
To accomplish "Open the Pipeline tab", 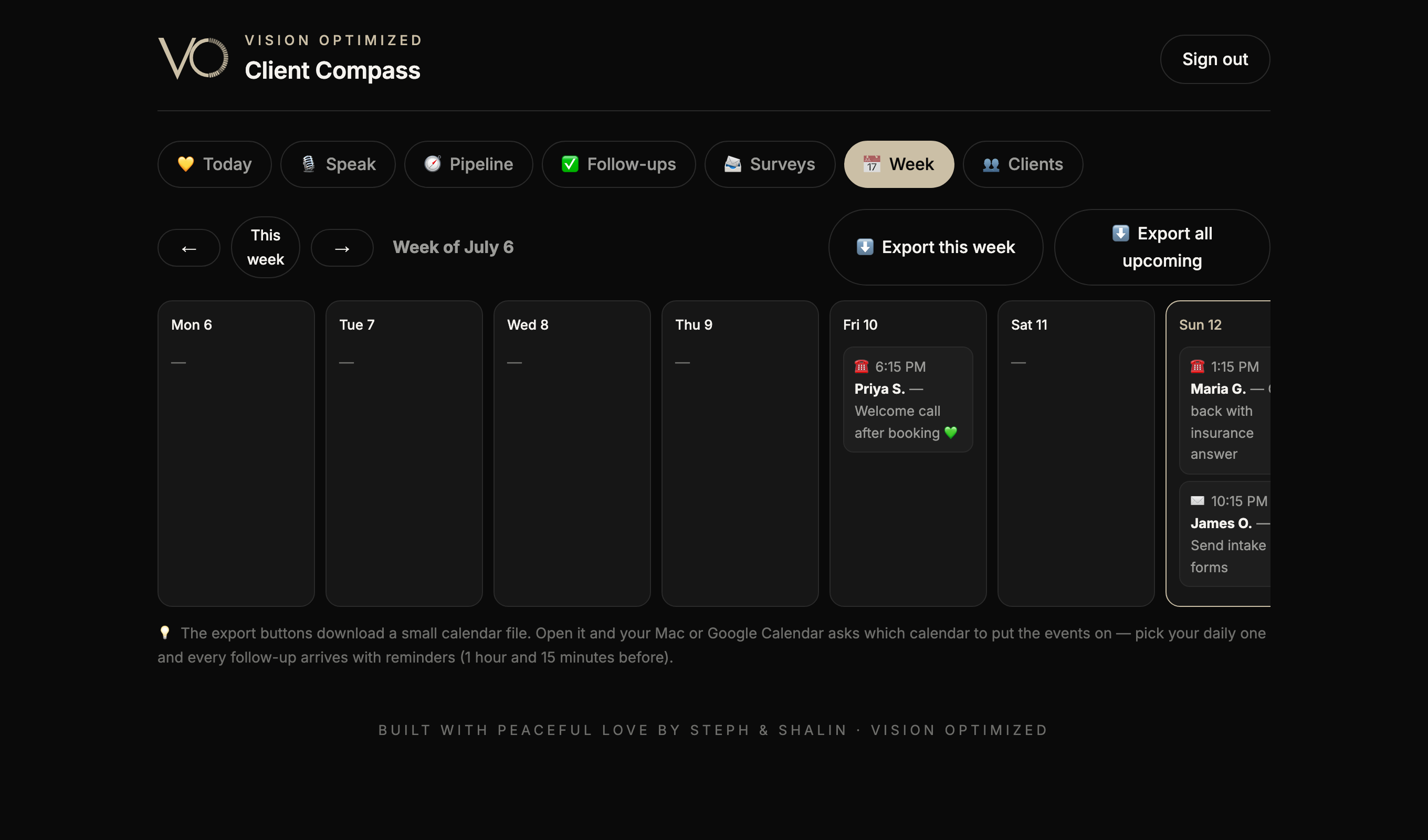I will tap(469, 164).
